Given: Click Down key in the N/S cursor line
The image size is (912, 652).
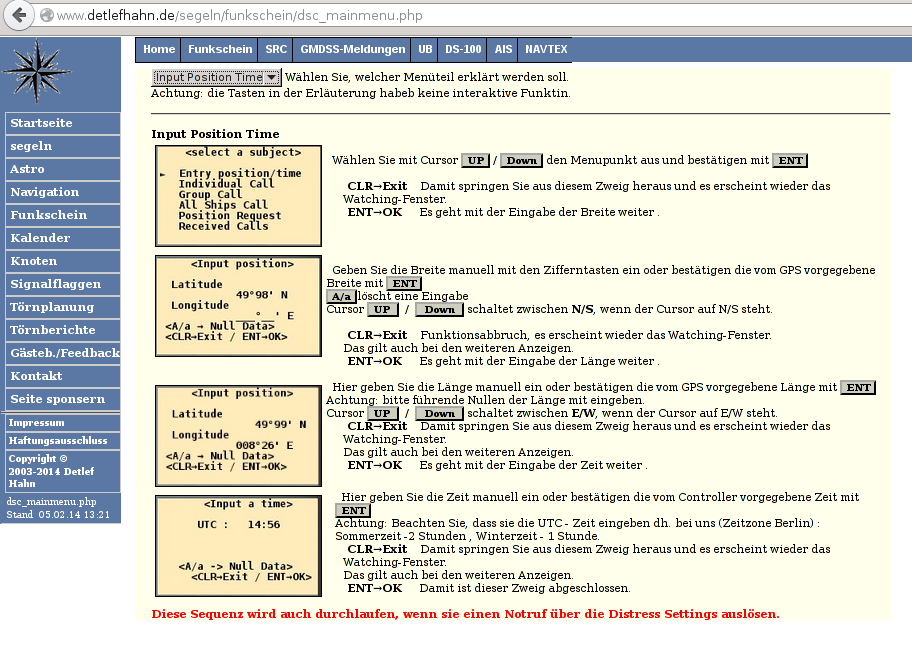Looking at the screenshot, I should click(x=440, y=309).
